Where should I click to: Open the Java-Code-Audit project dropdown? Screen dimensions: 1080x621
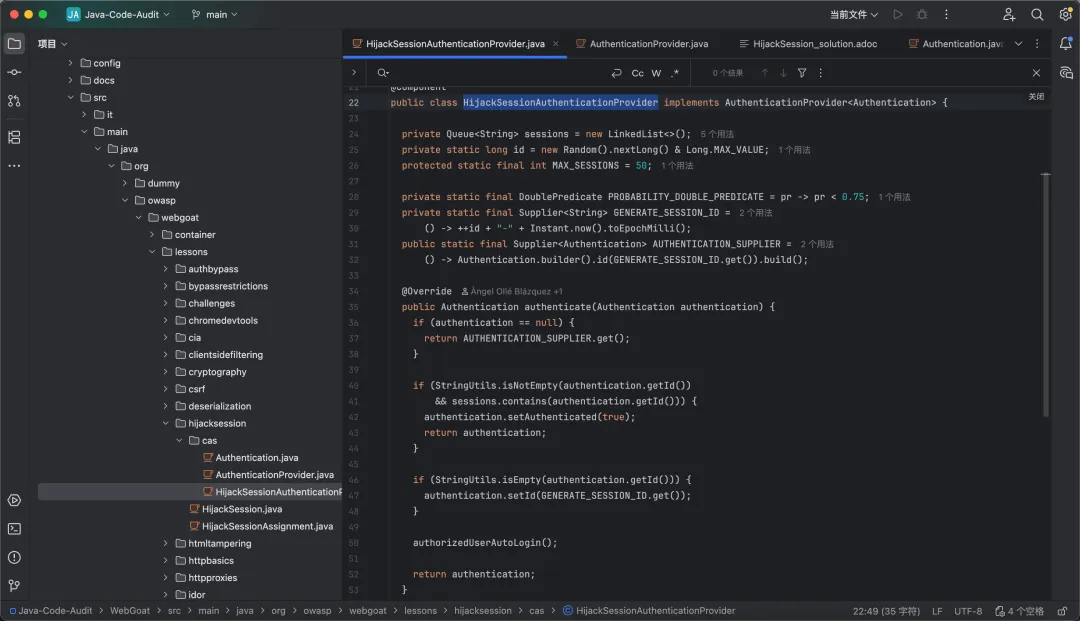[x=118, y=14]
